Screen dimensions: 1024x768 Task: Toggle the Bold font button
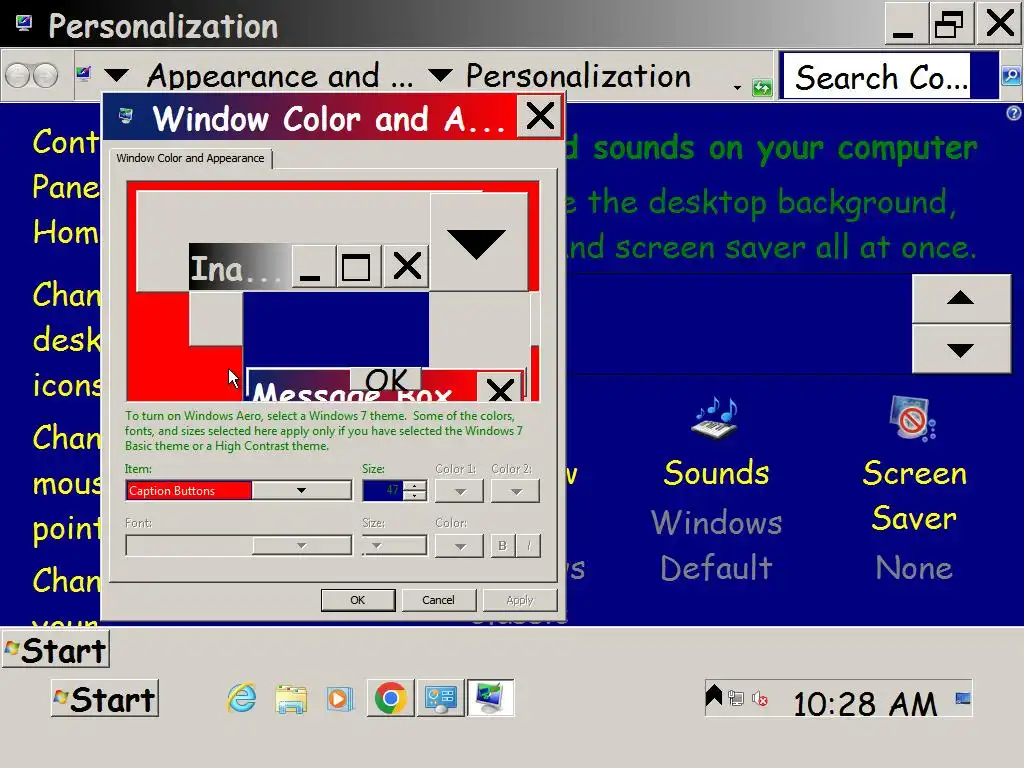pos(502,545)
